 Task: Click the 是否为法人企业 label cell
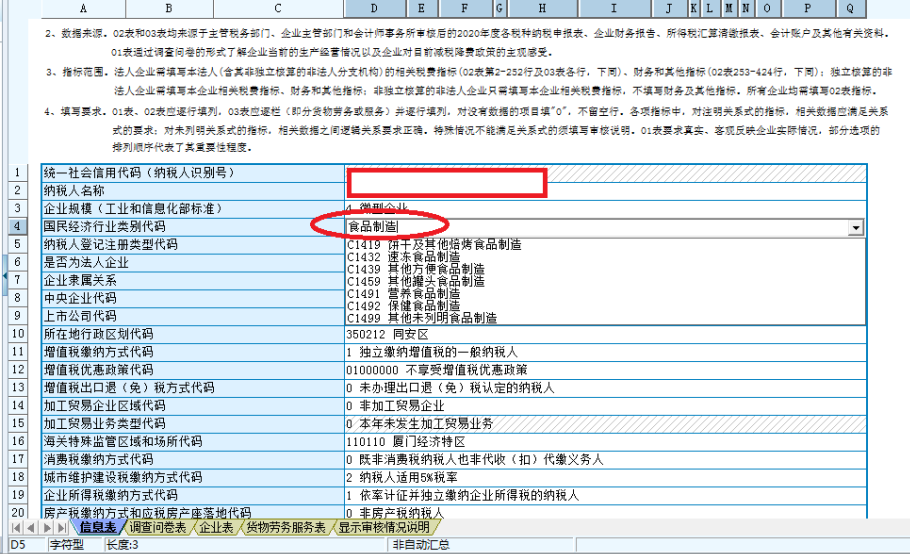[x=193, y=263]
